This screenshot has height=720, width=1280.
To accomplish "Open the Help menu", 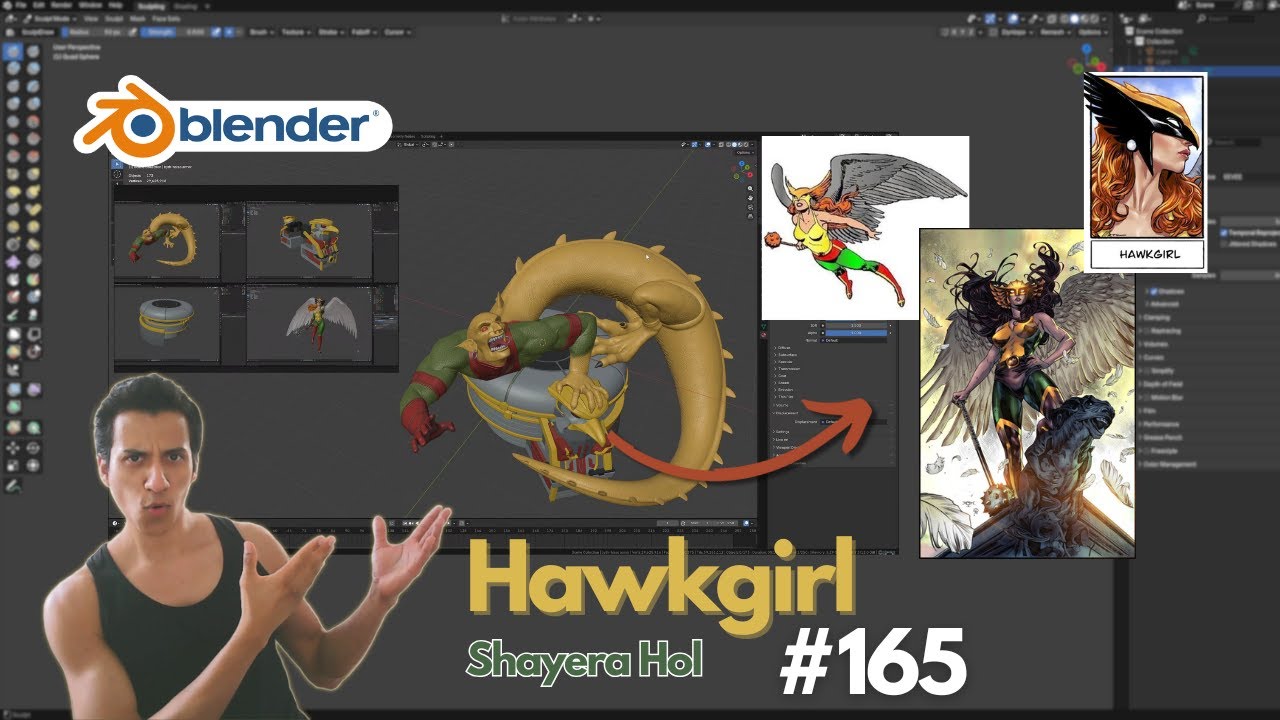I will (x=116, y=5).
